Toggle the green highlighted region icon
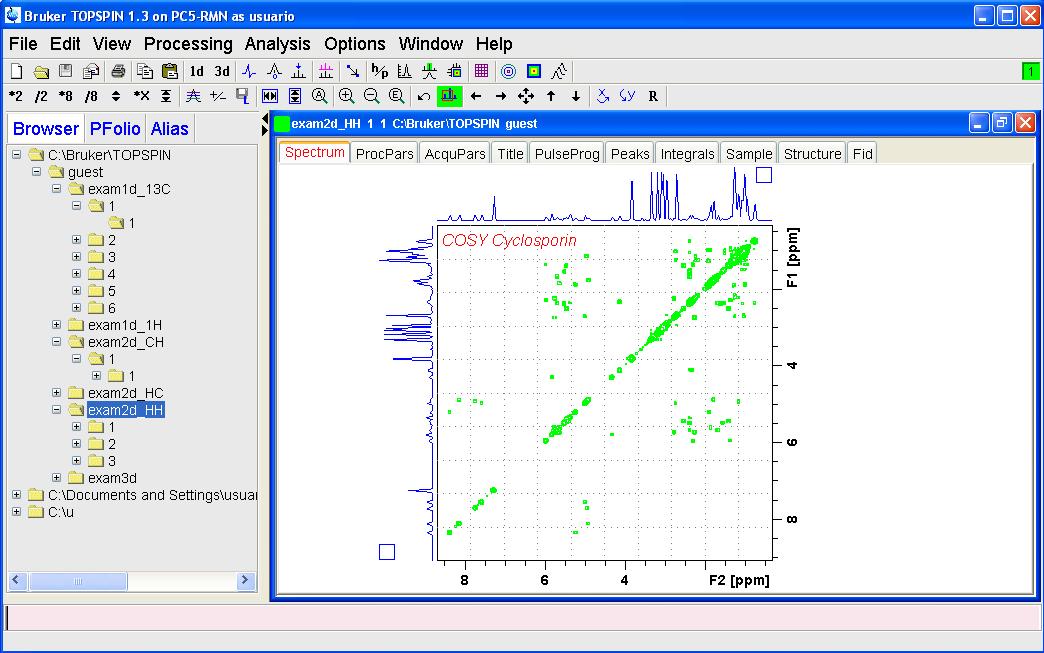This screenshot has width=1044, height=653. [x=449, y=97]
